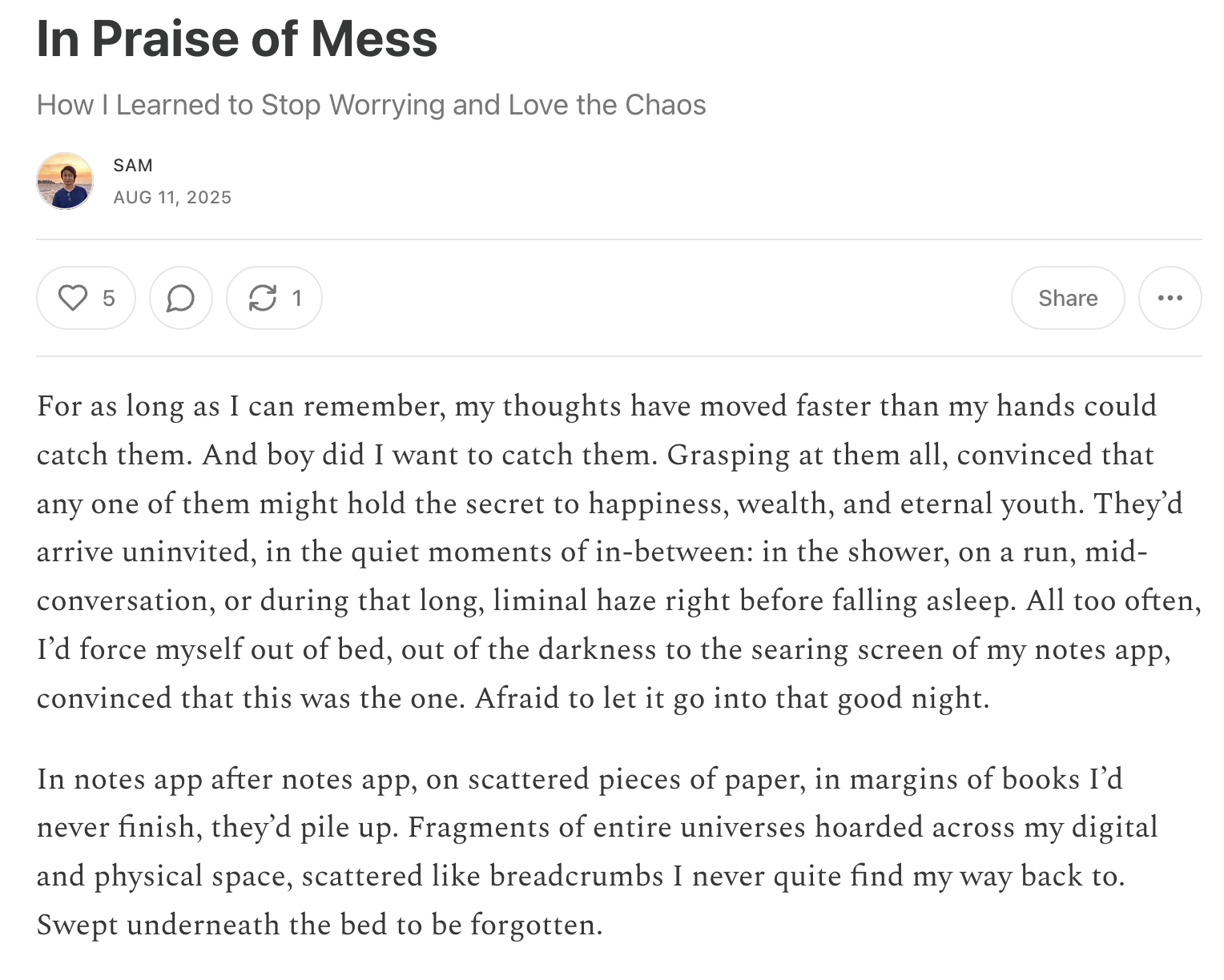The image size is (1224, 980).
Task: Click the phrase "Afraid to let it go"
Action: click(591, 698)
